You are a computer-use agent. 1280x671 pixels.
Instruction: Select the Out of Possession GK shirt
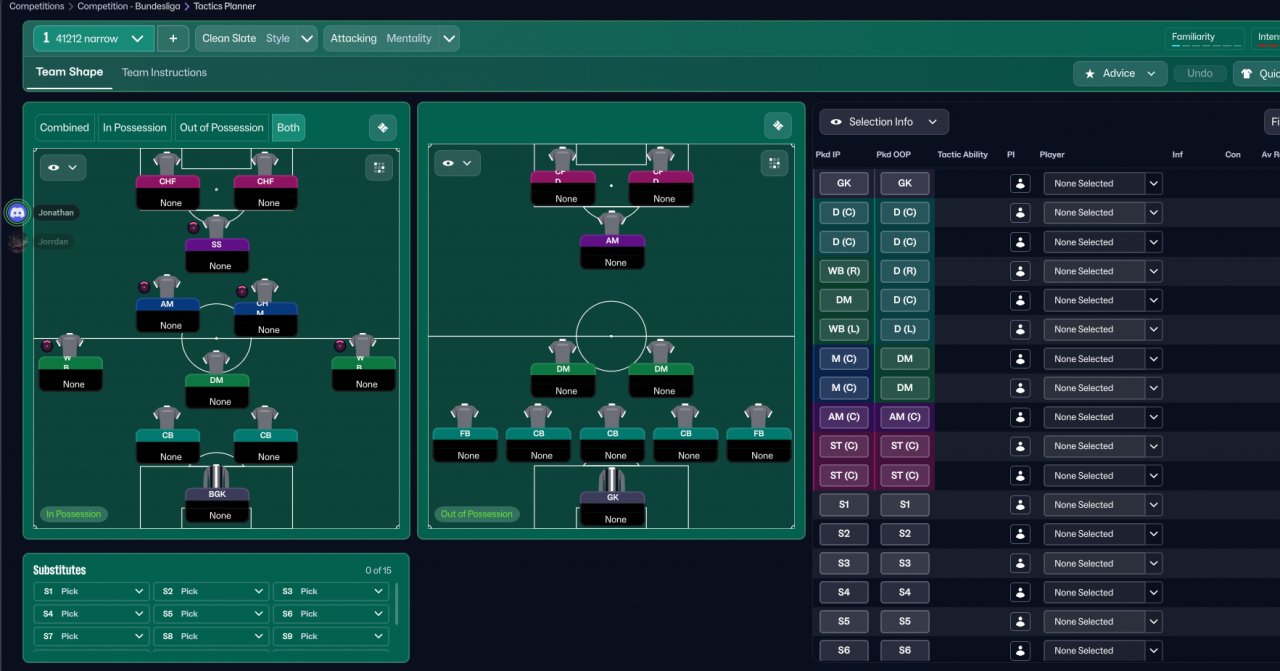612,481
